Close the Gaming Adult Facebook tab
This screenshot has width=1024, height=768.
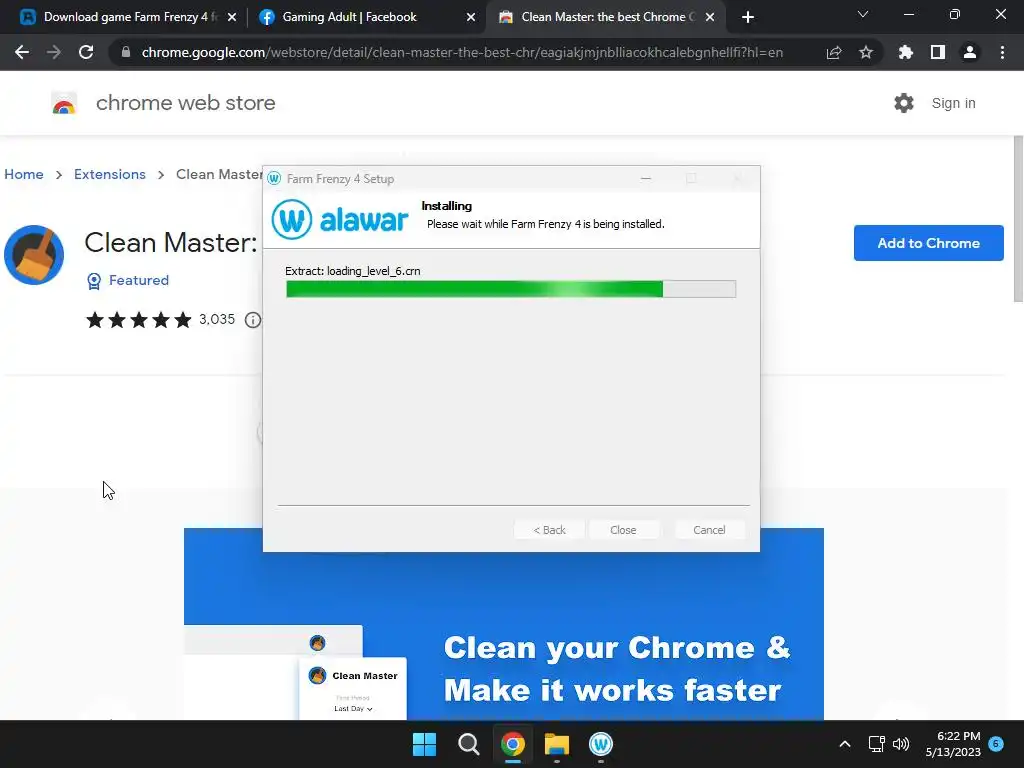[471, 17]
